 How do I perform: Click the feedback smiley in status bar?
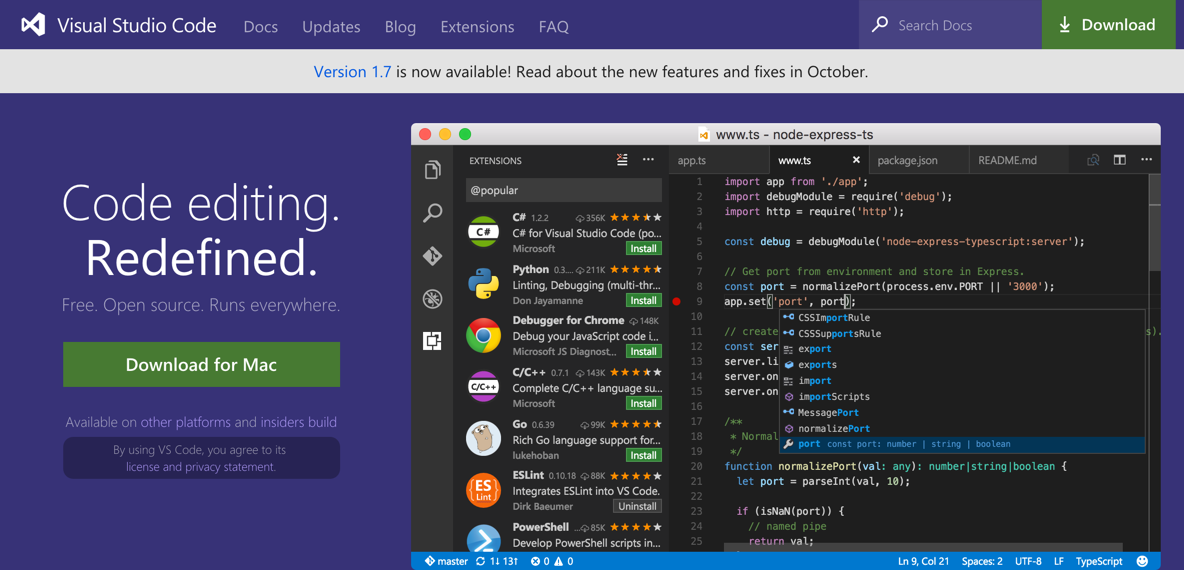1142,561
